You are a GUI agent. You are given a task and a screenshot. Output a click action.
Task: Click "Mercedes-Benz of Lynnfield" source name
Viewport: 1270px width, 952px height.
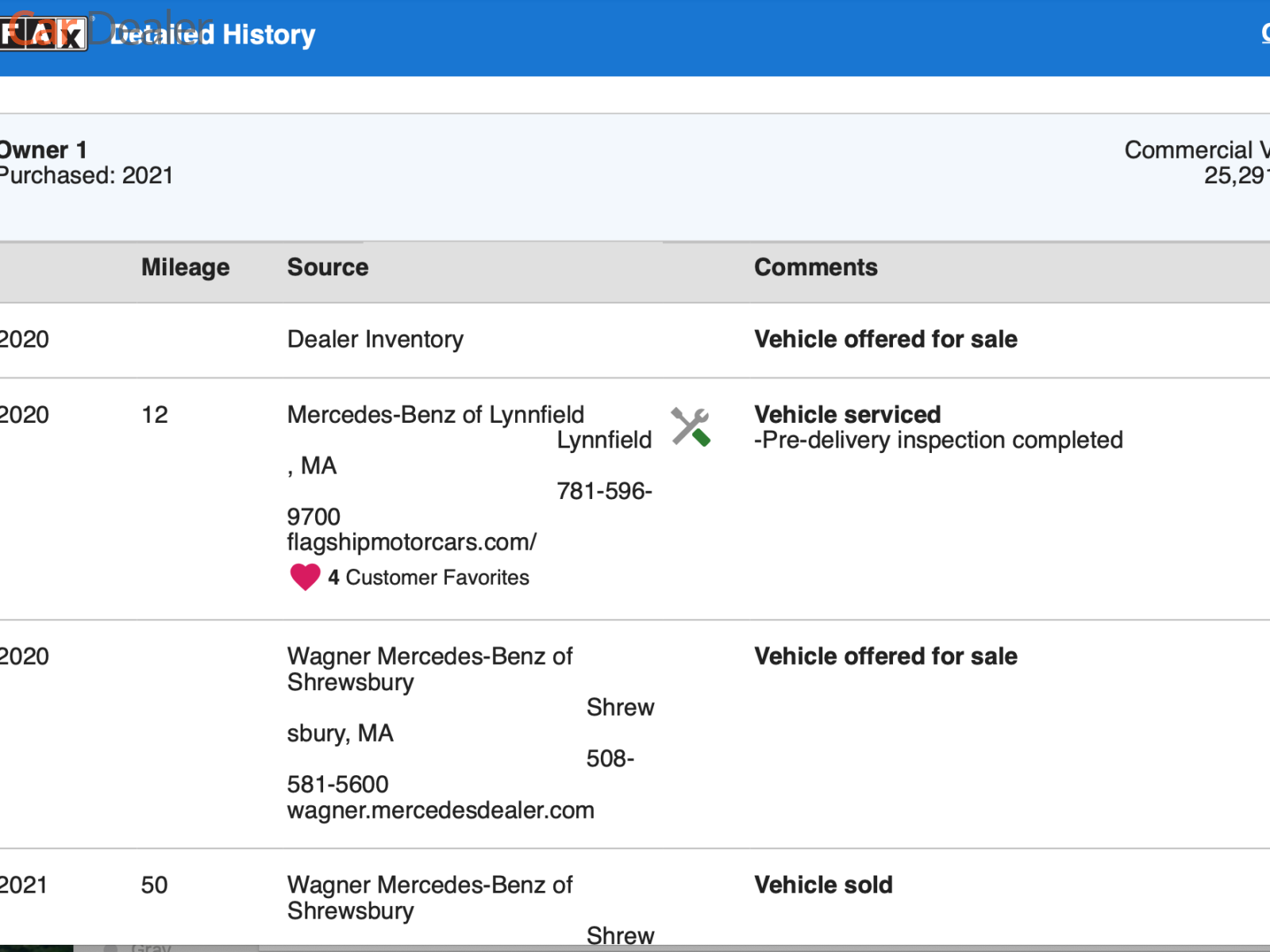click(436, 415)
